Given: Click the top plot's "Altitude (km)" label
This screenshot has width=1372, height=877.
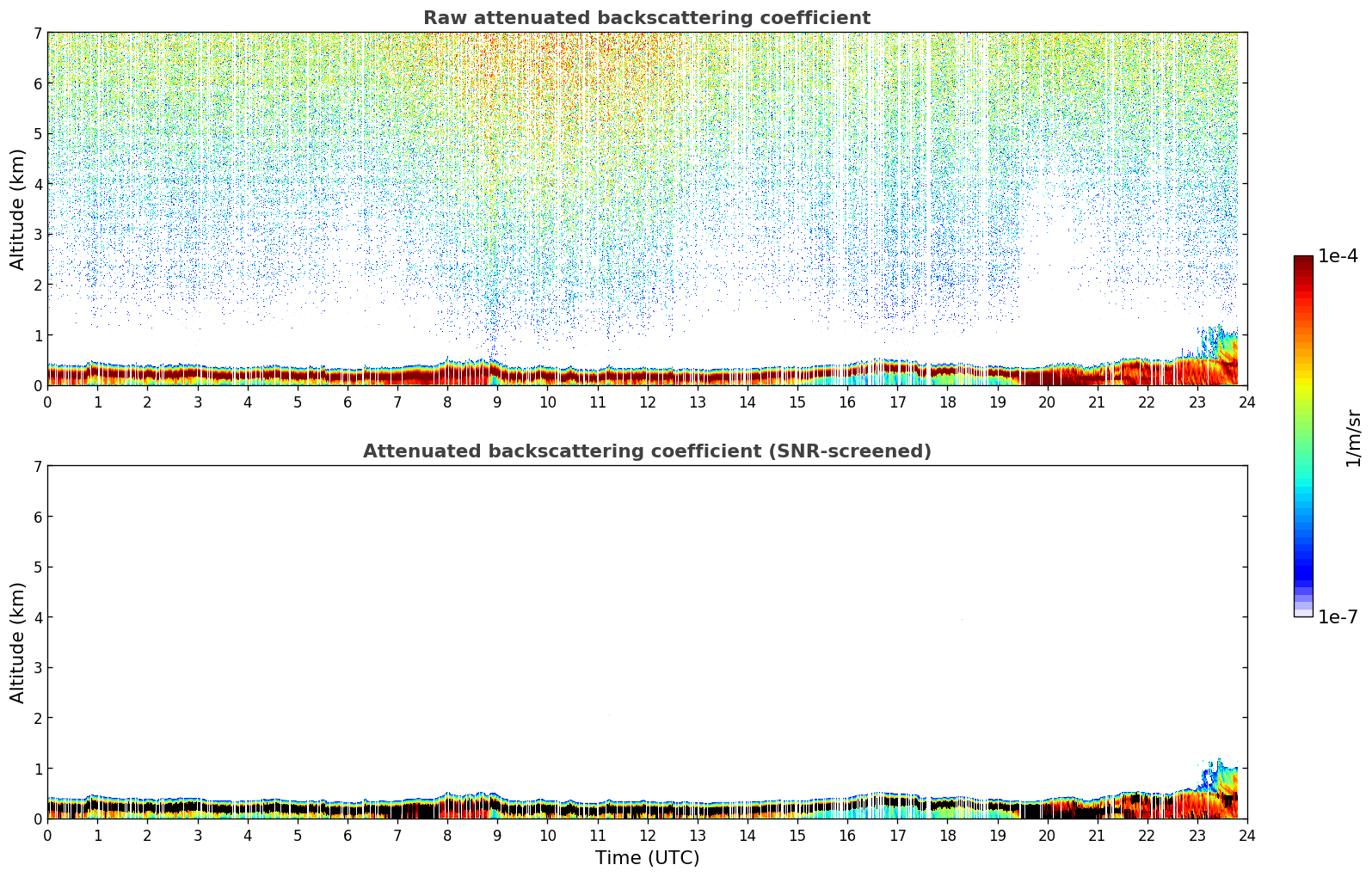Looking at the screenshot, I should point(18,209).
